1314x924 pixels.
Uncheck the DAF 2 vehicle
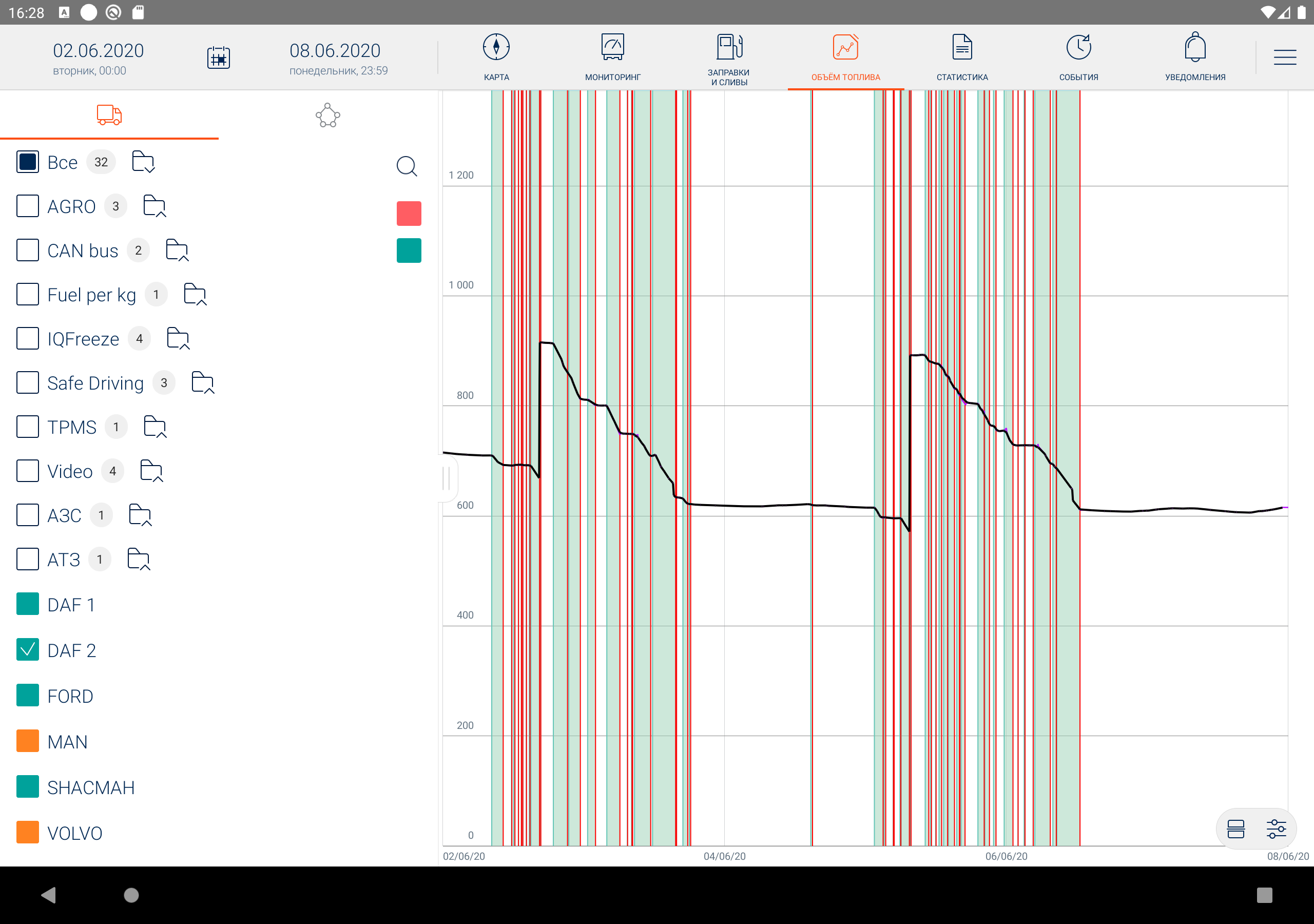(x=28, y=650)
